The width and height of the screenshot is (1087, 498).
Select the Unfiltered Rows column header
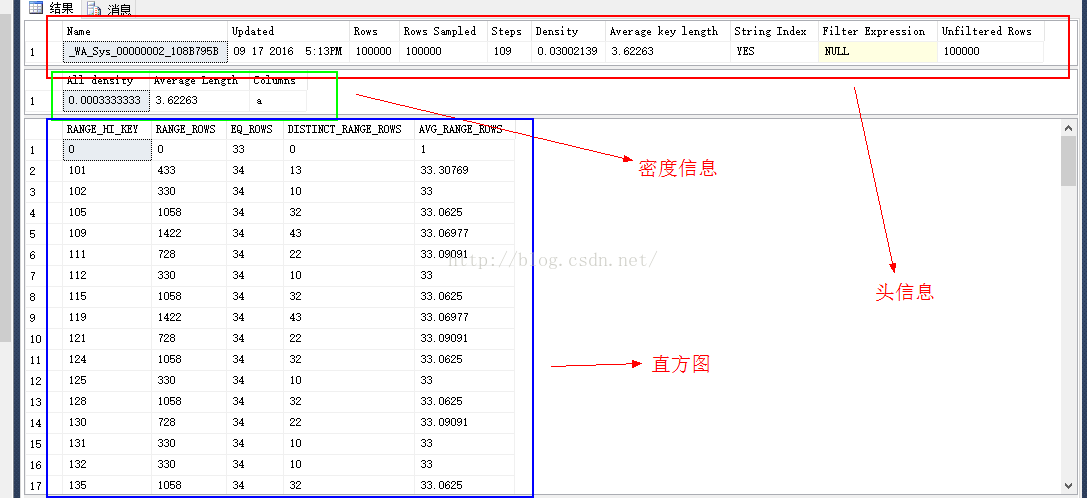pyautogui.click(x=991, y=31)
